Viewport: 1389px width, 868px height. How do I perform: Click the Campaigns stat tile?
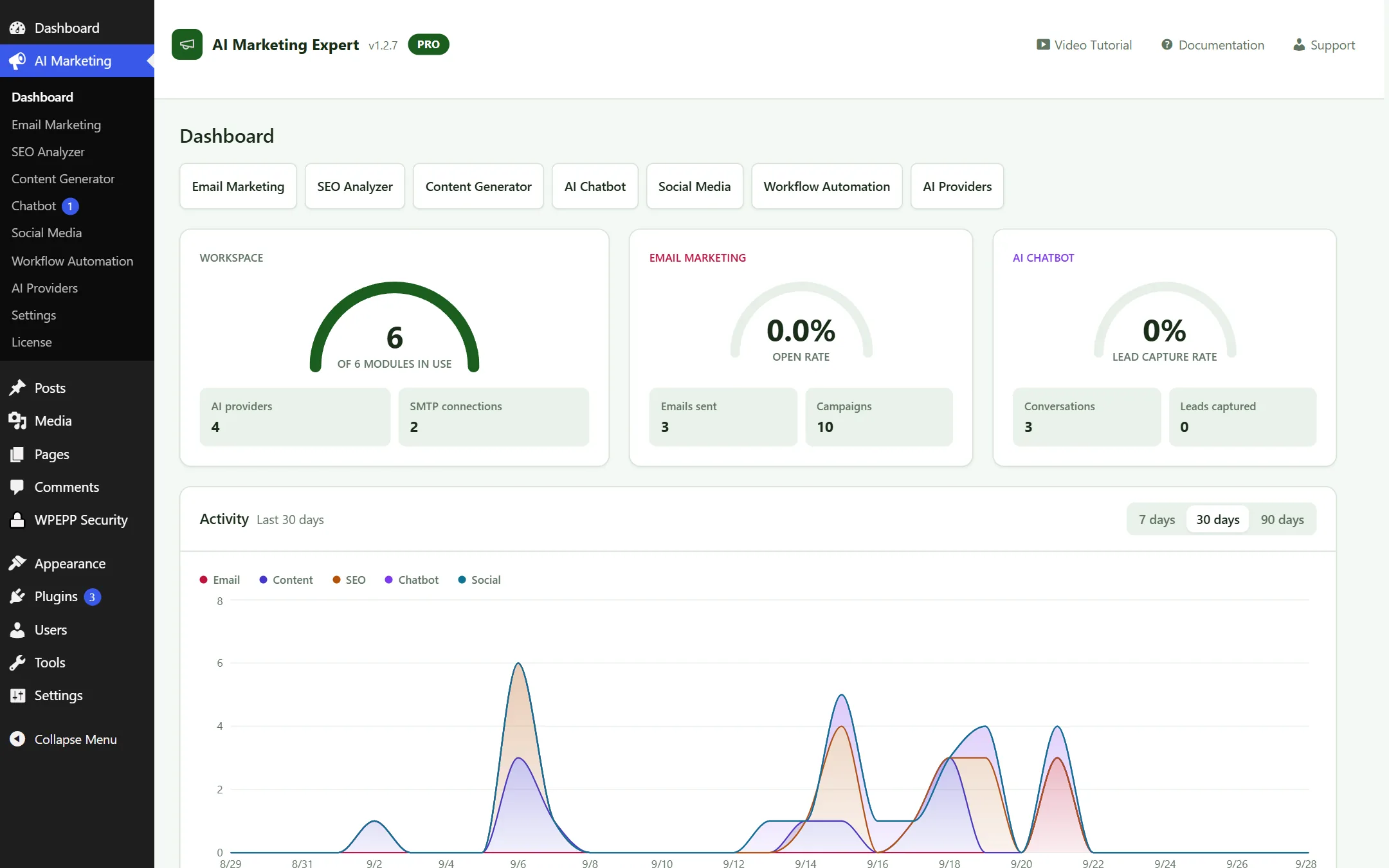click(x=879, y=417)
